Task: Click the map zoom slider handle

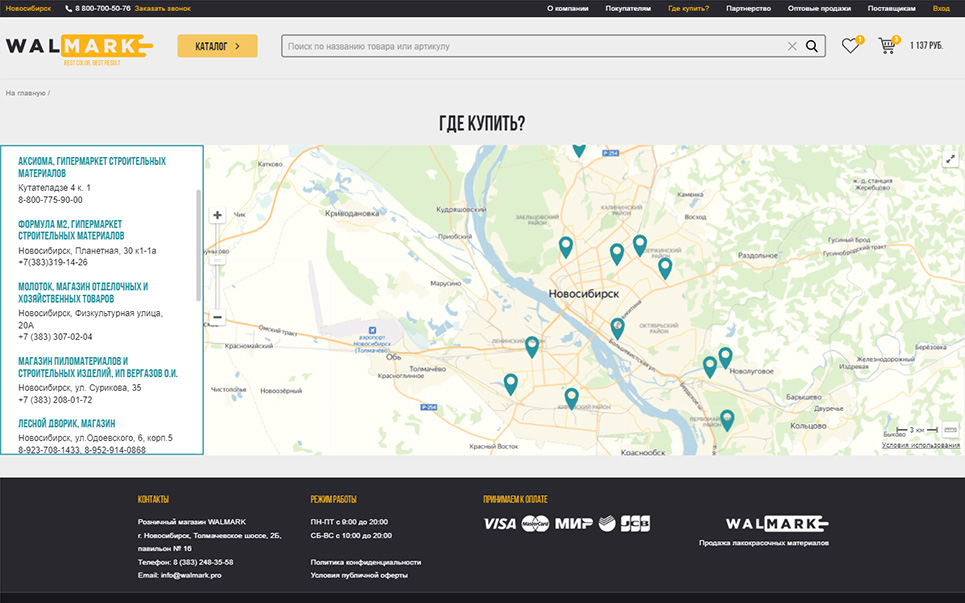Action: click(x=217, y=260)
